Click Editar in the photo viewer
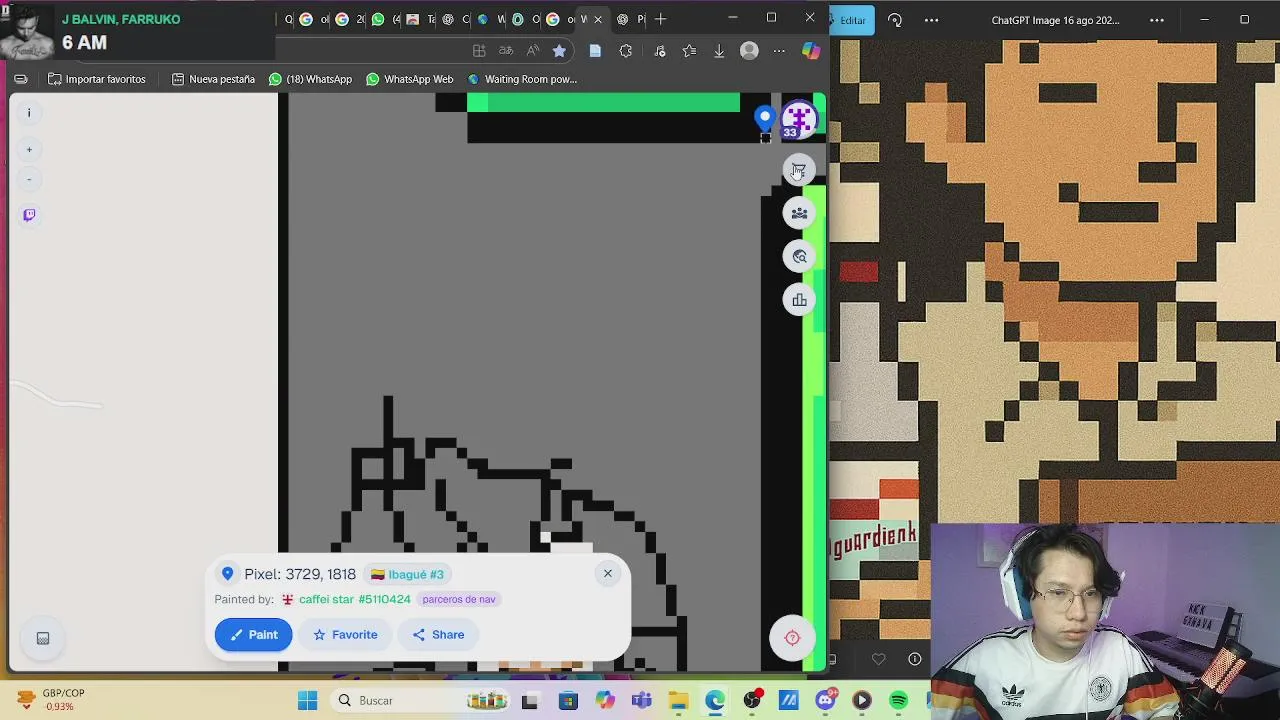 [853, 20]
